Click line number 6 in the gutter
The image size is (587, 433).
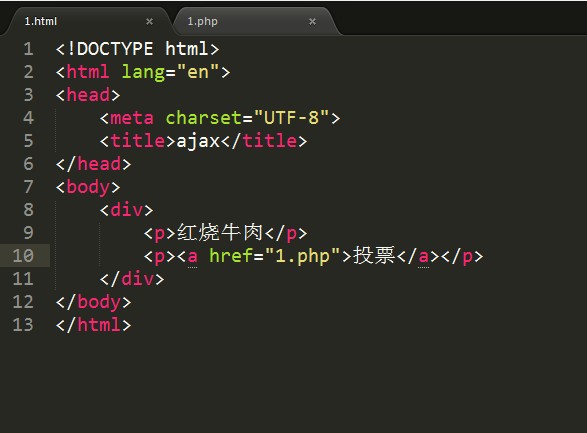(x=28, y=164)
